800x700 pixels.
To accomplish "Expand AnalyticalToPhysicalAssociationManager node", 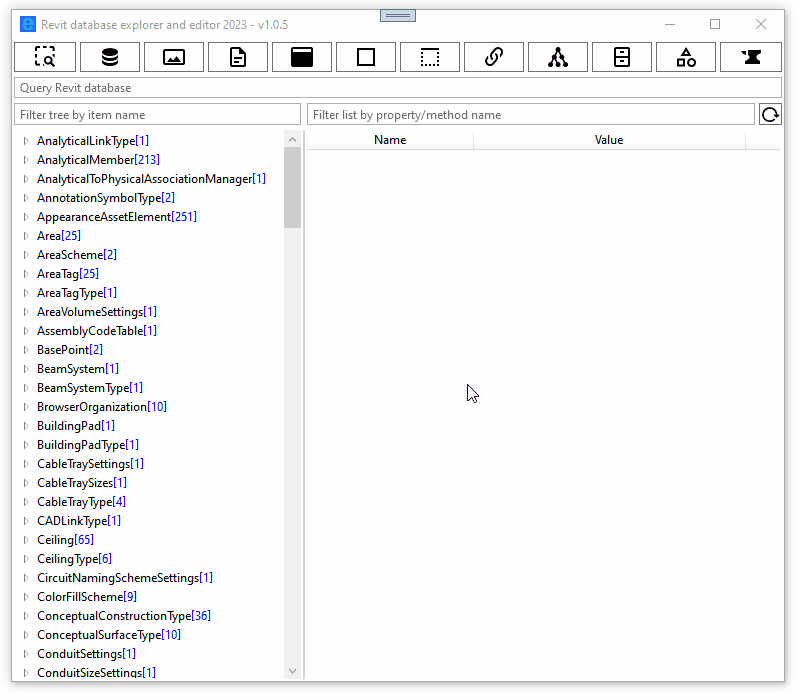I will 26,179.
